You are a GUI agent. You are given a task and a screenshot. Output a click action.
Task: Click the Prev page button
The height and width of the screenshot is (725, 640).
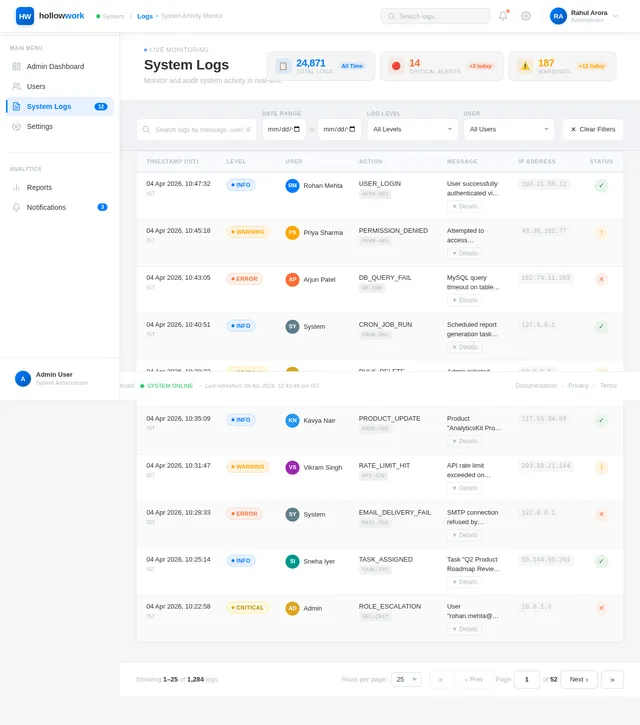pos(474,680)
